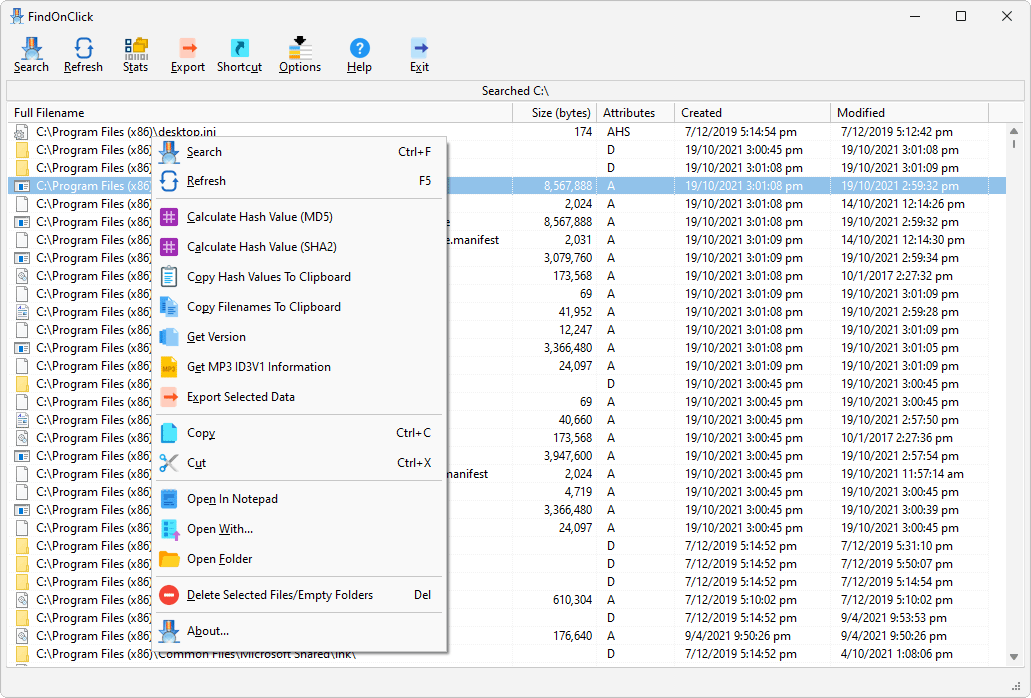The height and width of the screenshot is (698, 1031).
Task: Click the Shortcut toolbar icon
Action: pos(239,49)
